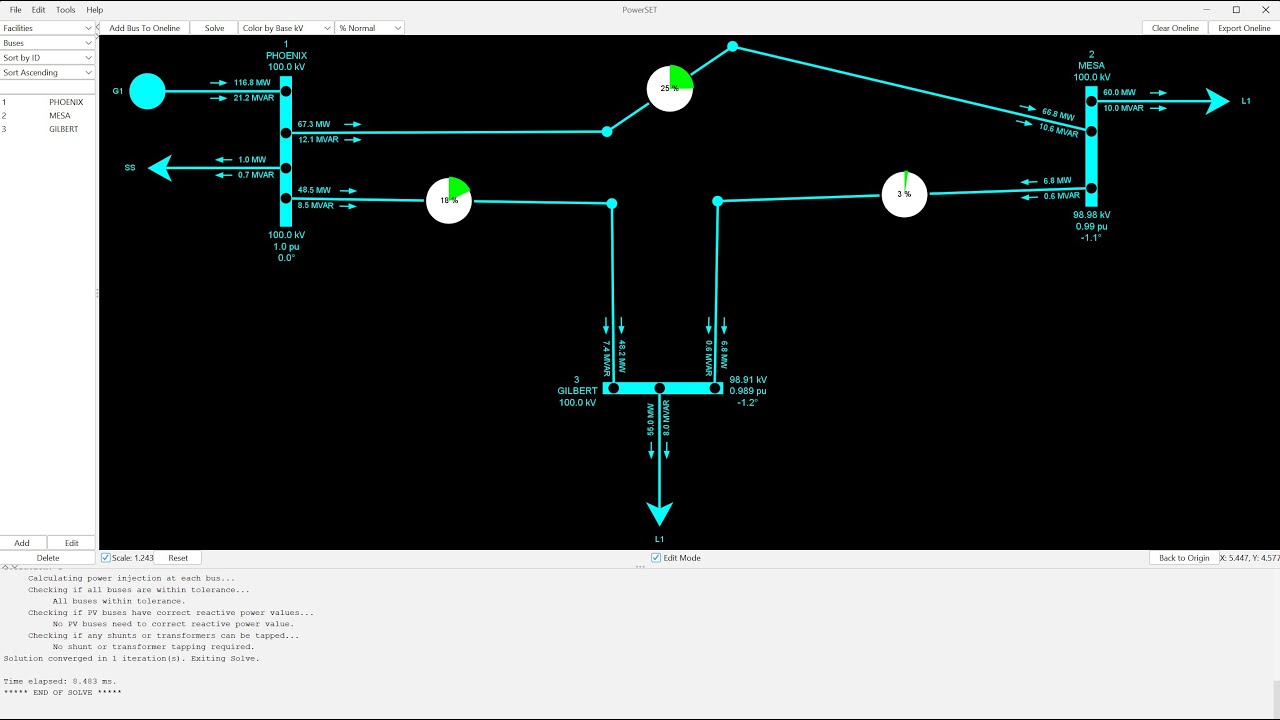Toggle the Scale checkbox
Image resolution: width=1280 pixels, height=720 pixels.
point(106,558)
